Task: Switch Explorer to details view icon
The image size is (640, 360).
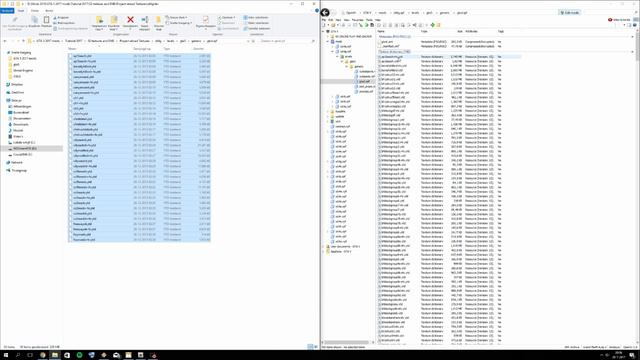Action: point(310,347)
